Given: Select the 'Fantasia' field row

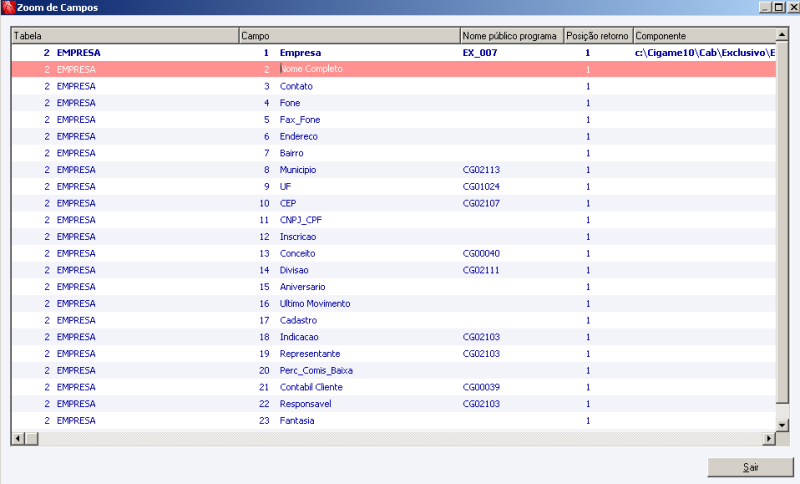Looking at the screenshot, I should [393, 421].
